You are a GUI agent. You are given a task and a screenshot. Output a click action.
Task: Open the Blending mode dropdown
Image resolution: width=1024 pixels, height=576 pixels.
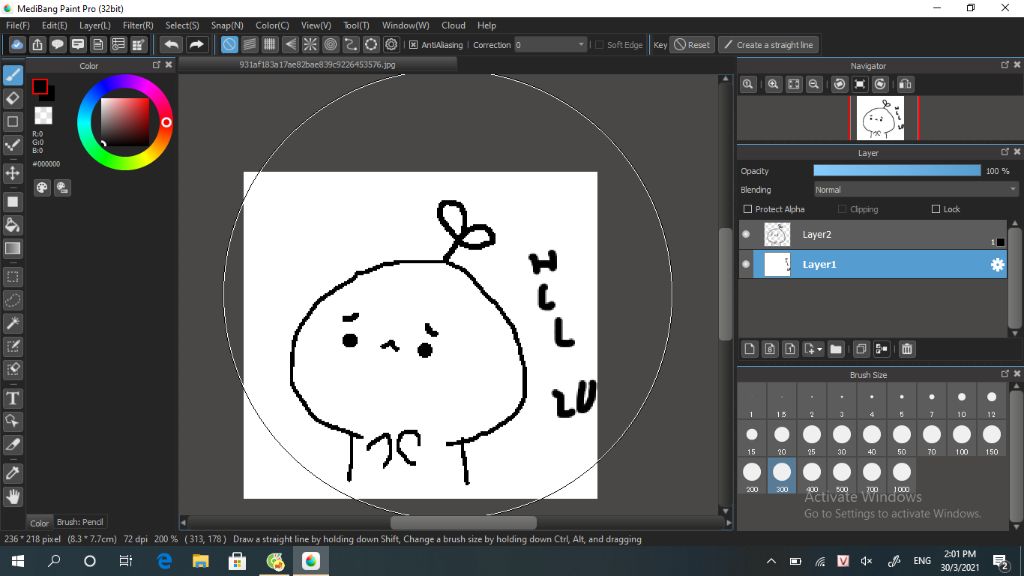916,190
